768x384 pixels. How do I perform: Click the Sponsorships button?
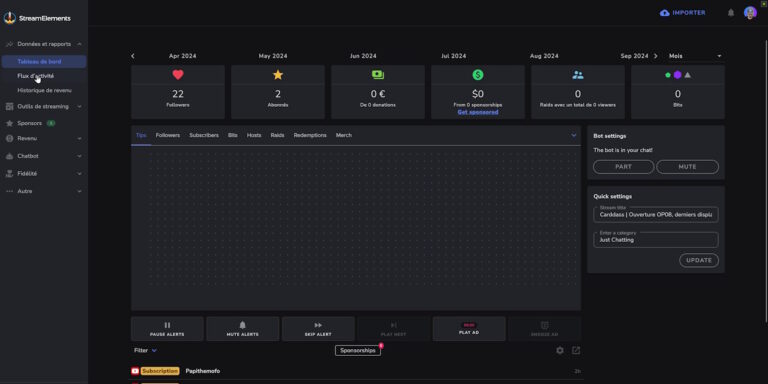coord(358,351)
